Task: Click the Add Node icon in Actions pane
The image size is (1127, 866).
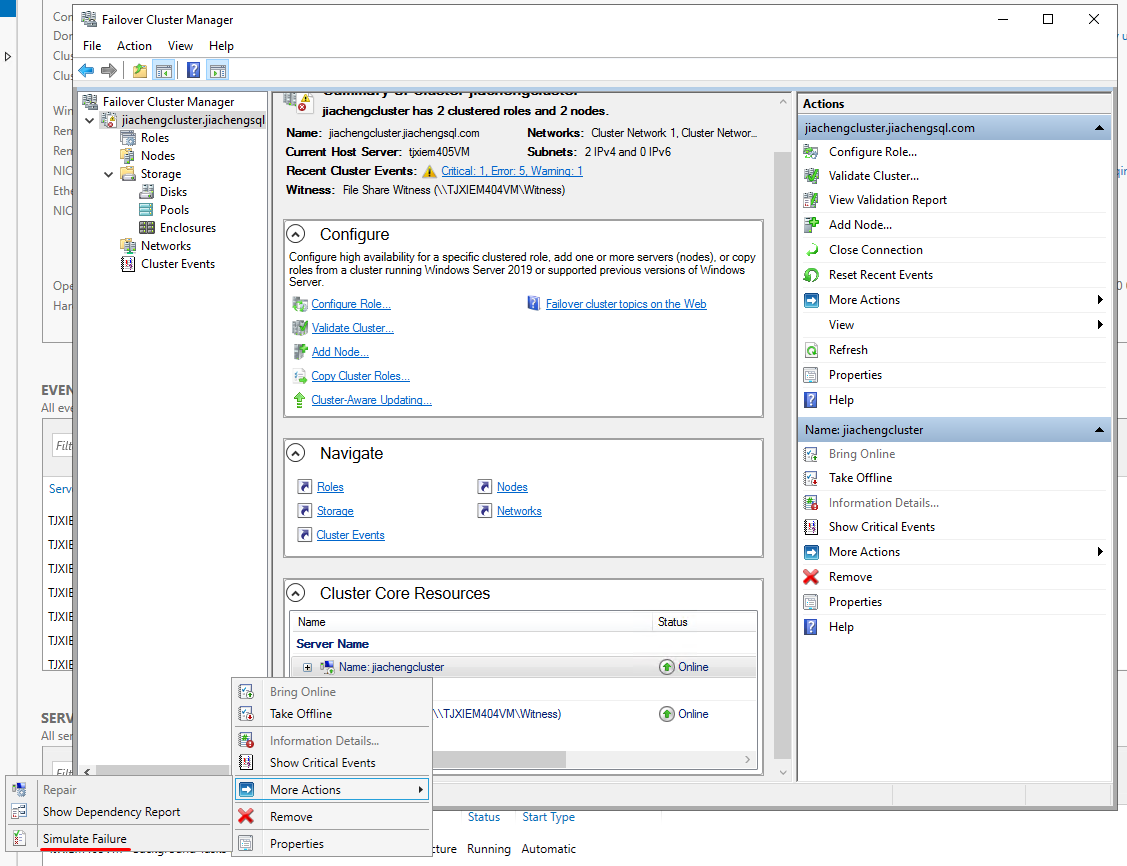Action: (x=811, y=225)
